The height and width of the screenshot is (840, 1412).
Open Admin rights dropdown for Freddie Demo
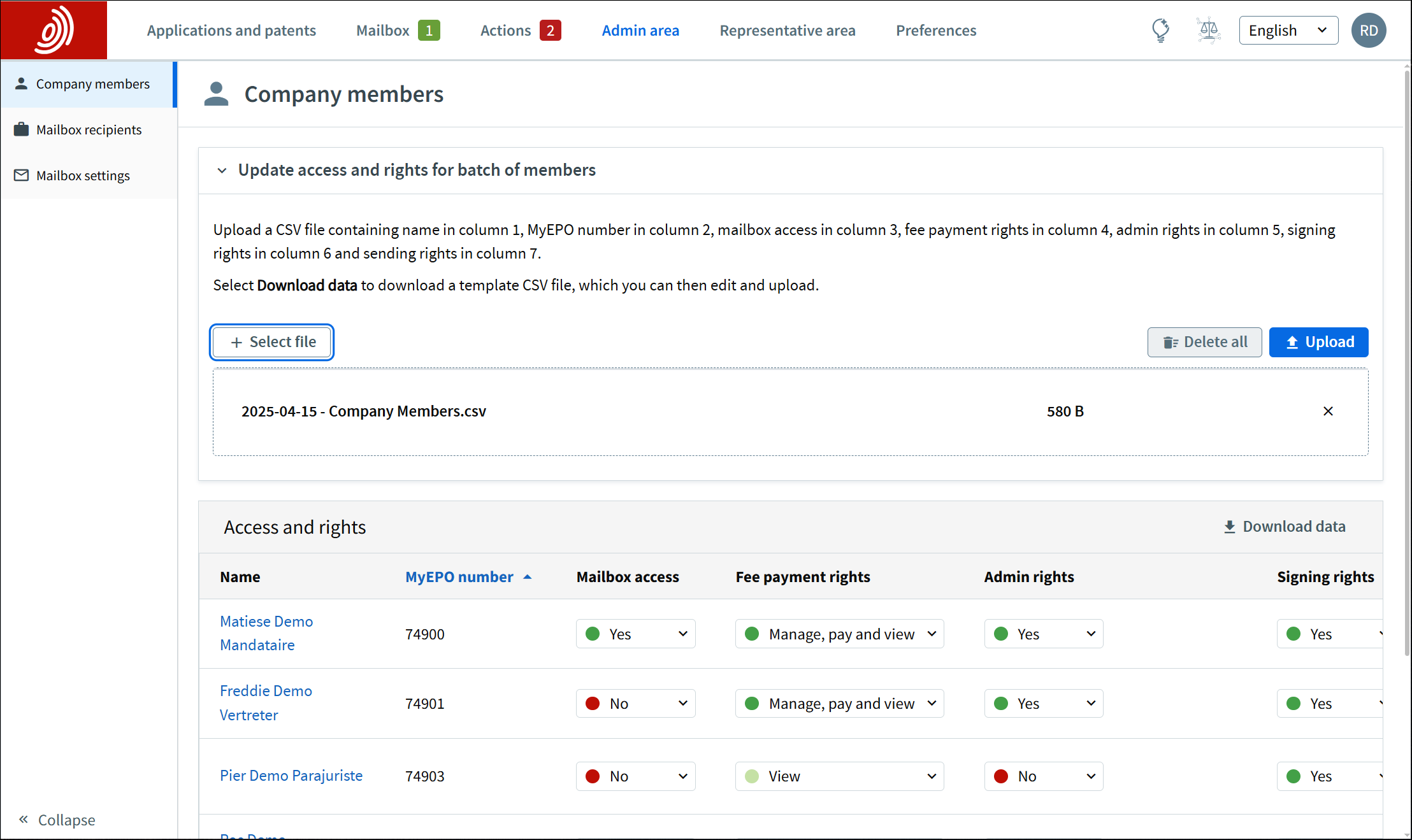1043,703
